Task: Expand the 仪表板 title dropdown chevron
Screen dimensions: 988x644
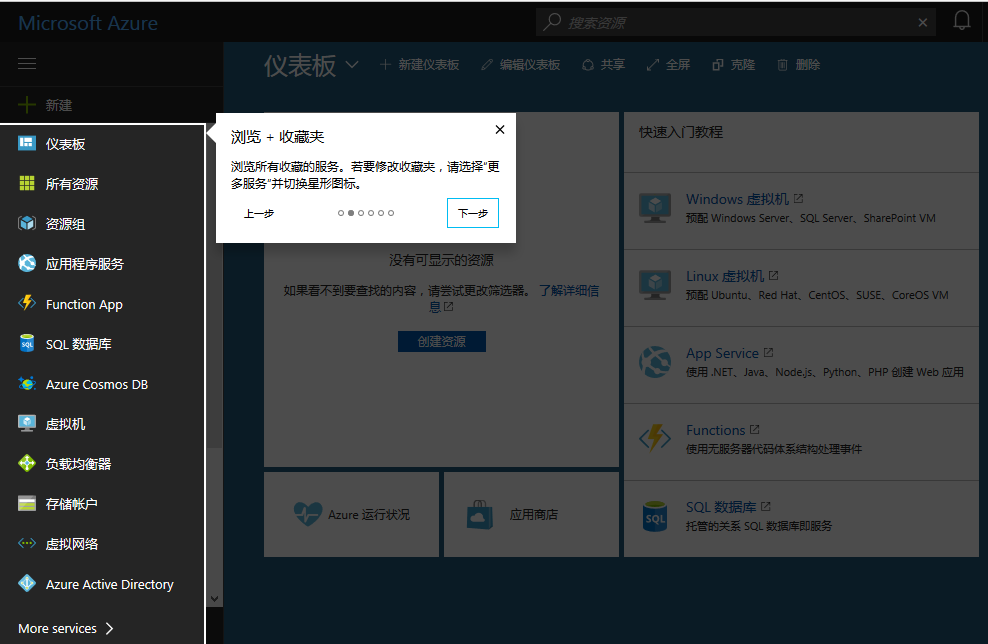Action: [352, 65]
